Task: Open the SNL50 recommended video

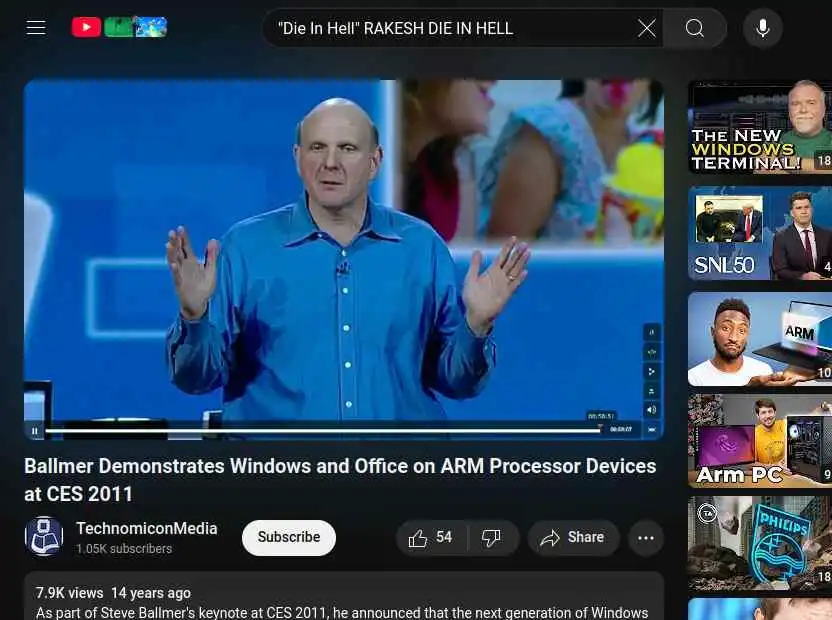Action: 760,232
